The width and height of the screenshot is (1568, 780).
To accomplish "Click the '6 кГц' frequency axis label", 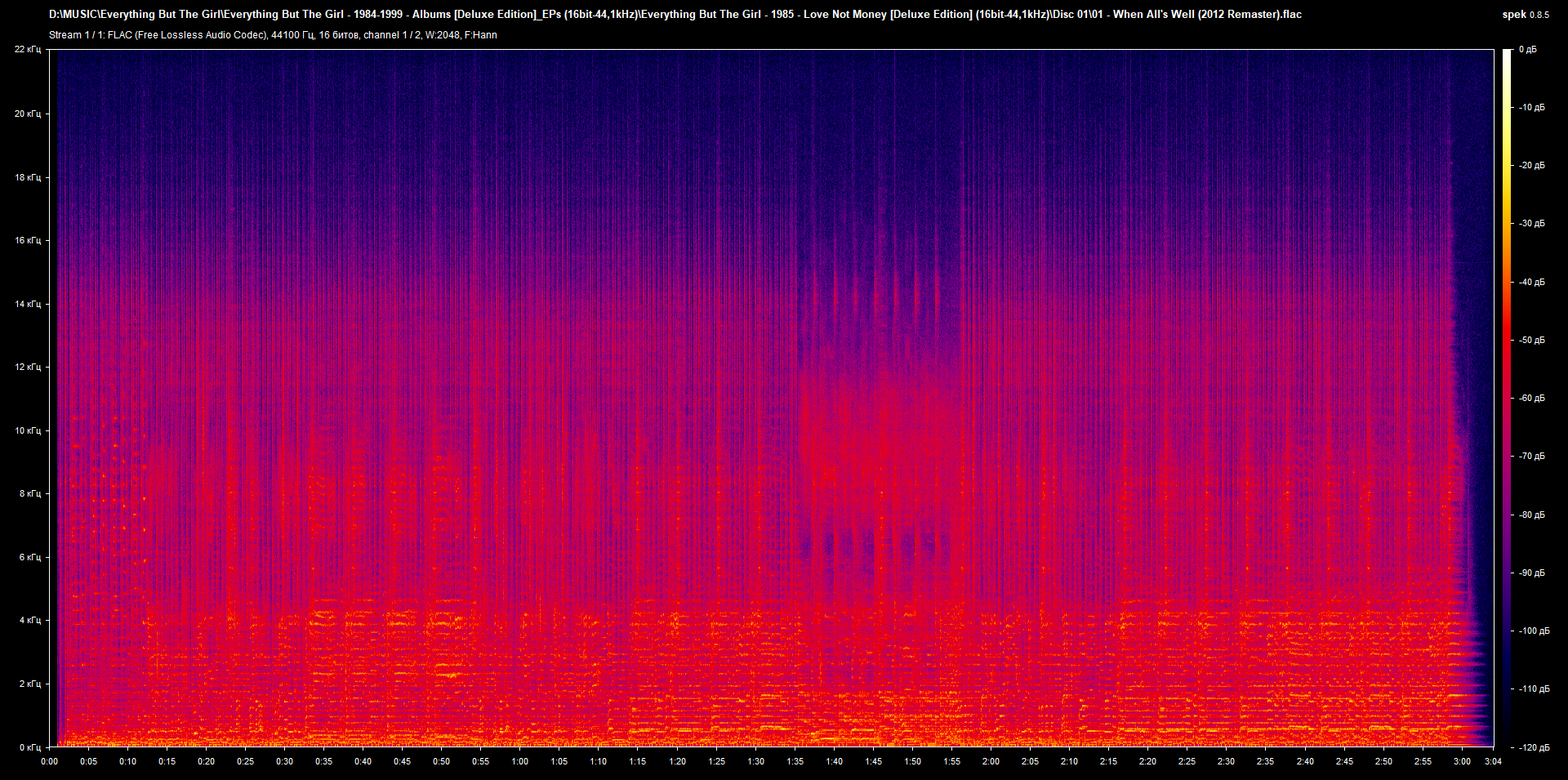I will (30, 557).
